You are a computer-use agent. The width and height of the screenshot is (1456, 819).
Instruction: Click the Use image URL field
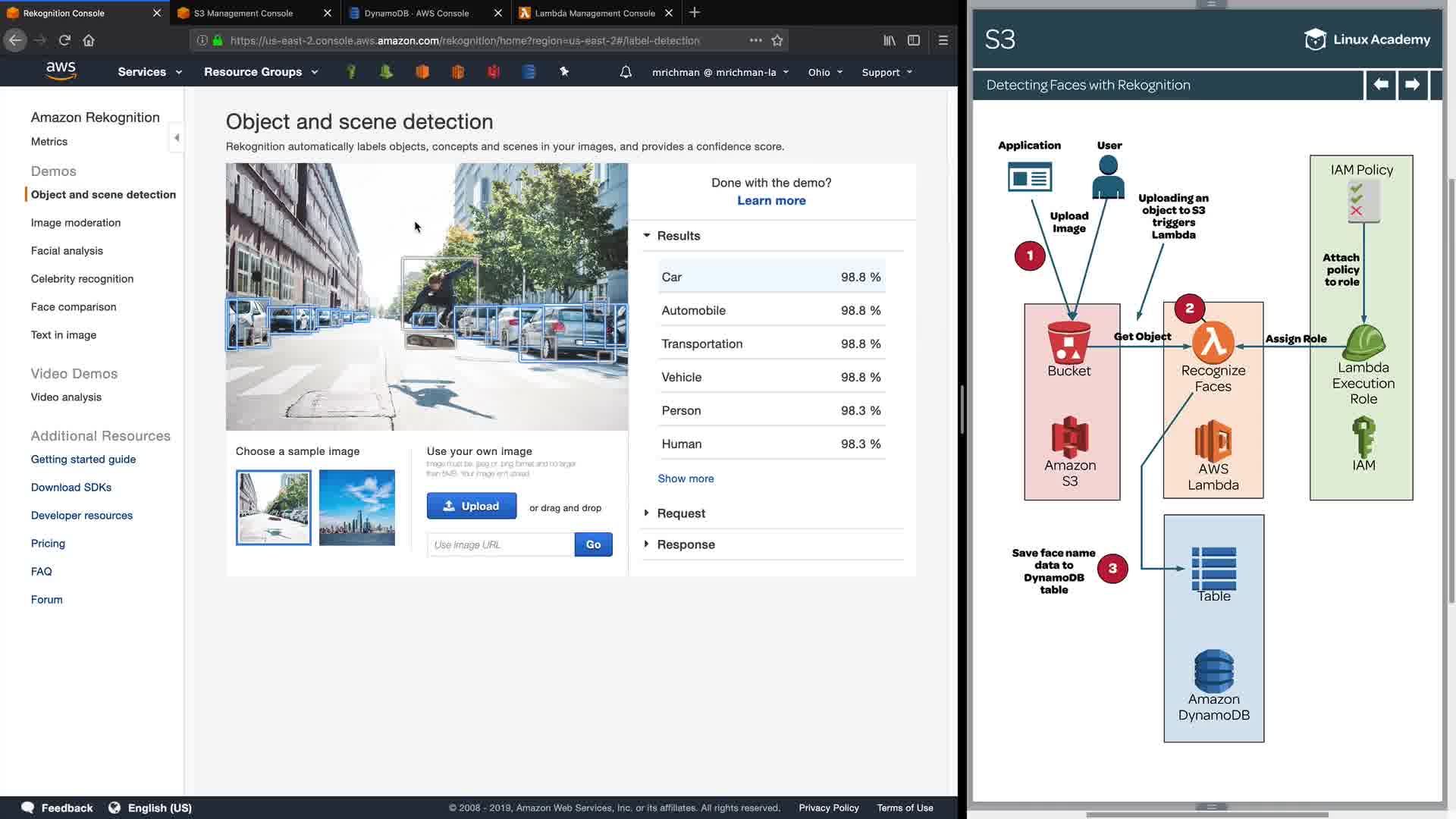click(500, 544)
